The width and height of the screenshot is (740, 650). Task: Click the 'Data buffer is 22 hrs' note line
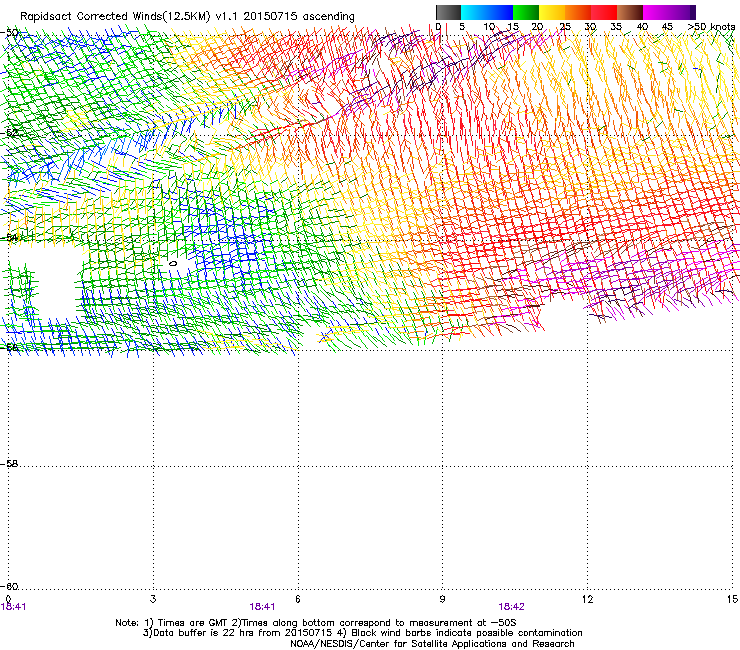pos(362,633)
